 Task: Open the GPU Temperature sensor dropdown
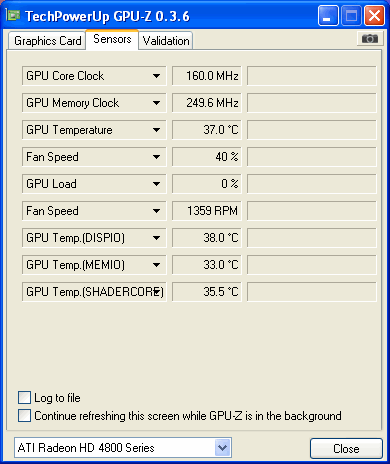(x=156, y=130)
